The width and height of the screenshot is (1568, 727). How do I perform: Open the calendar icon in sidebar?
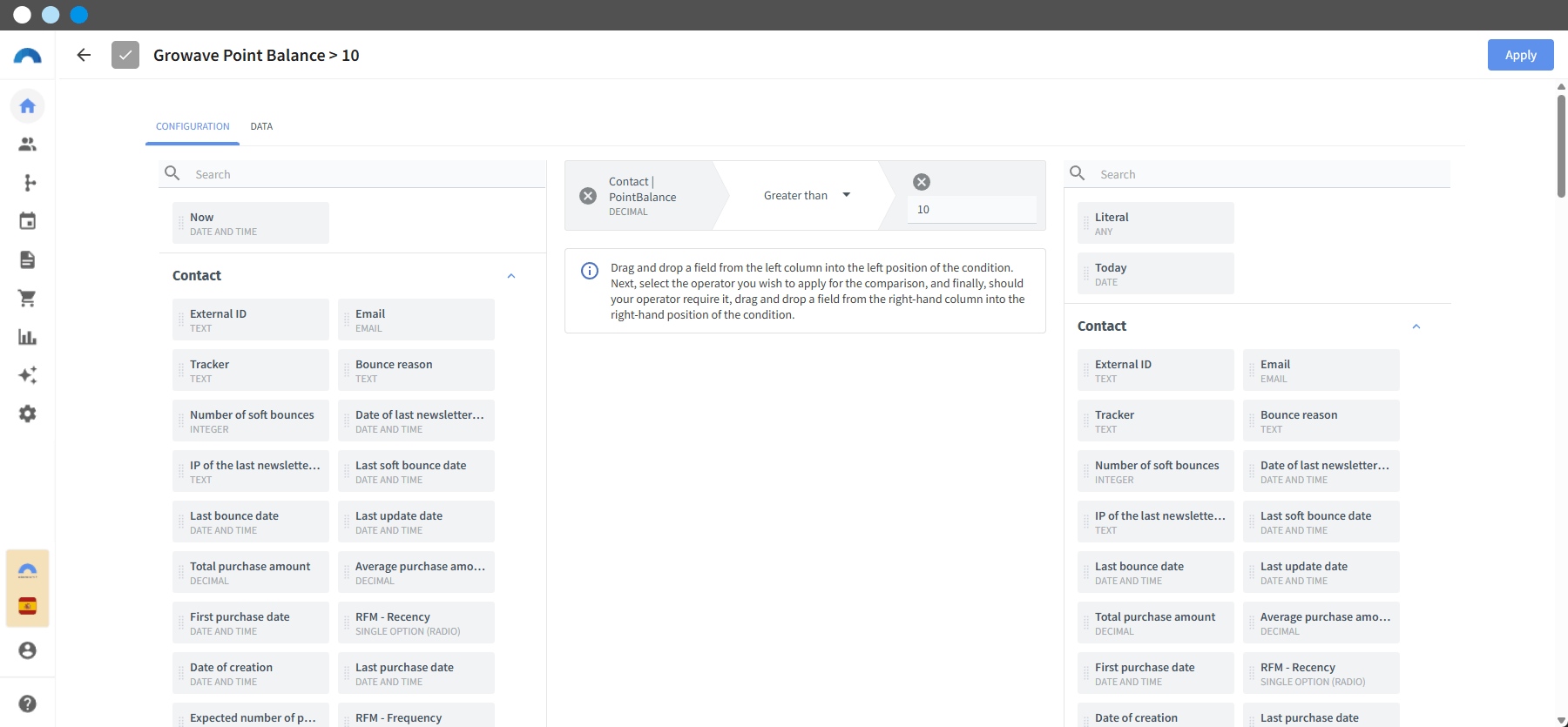tap(28, 221)
